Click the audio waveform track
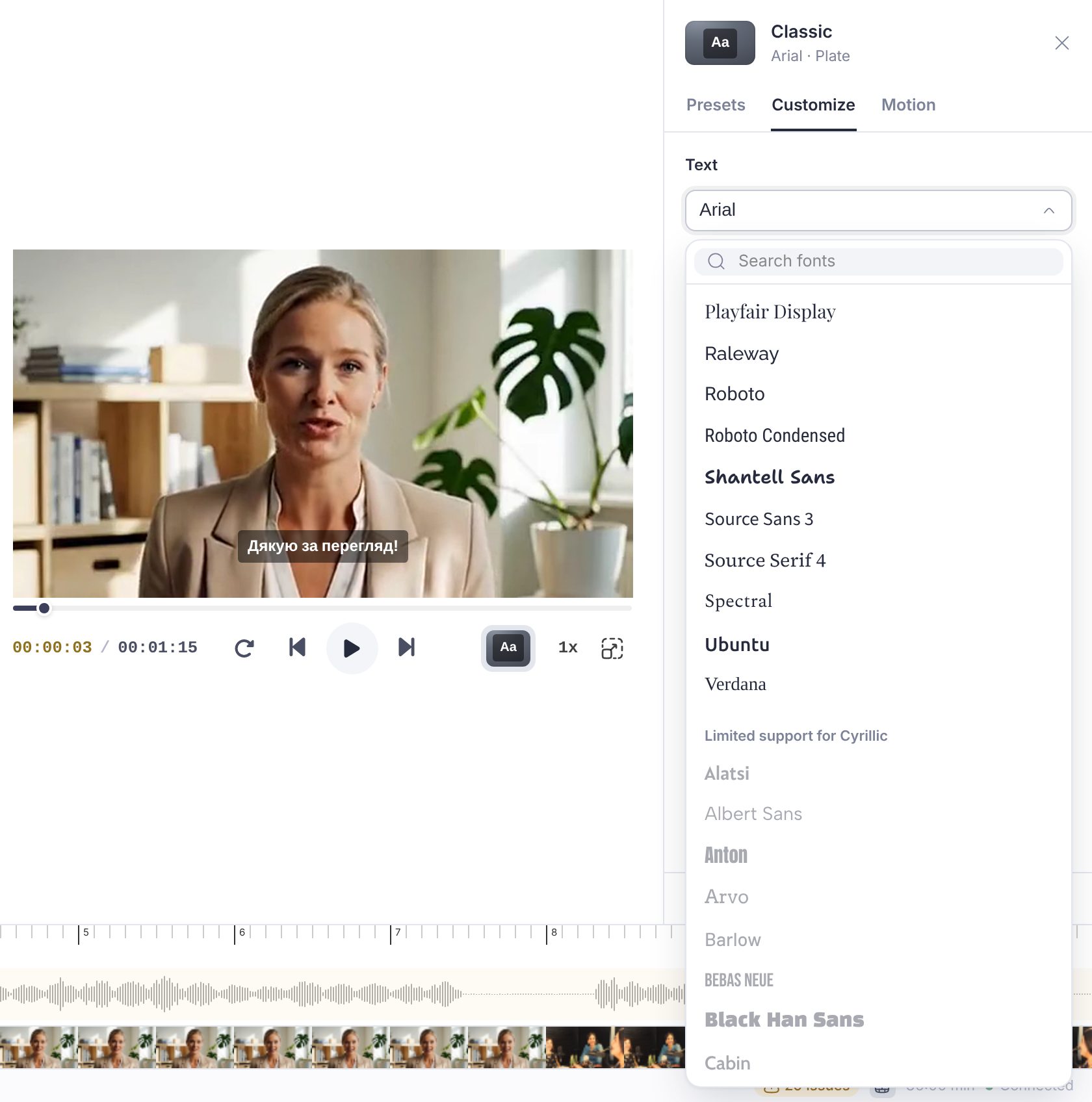Image resolution: width=1092 pixels, height=1102 pixels. click(x=343, y=994)
